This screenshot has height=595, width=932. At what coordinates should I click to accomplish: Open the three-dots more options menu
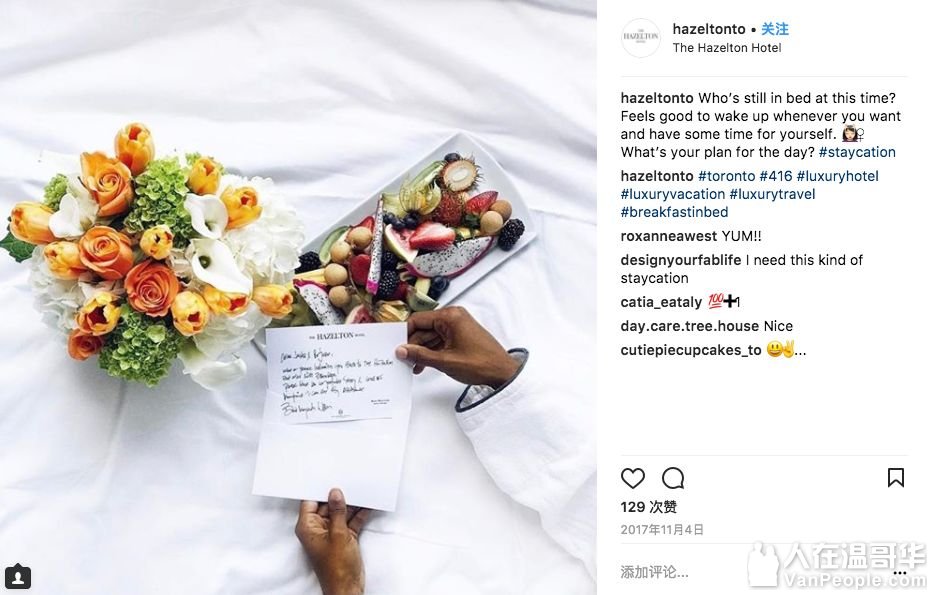tap(900, 573)
